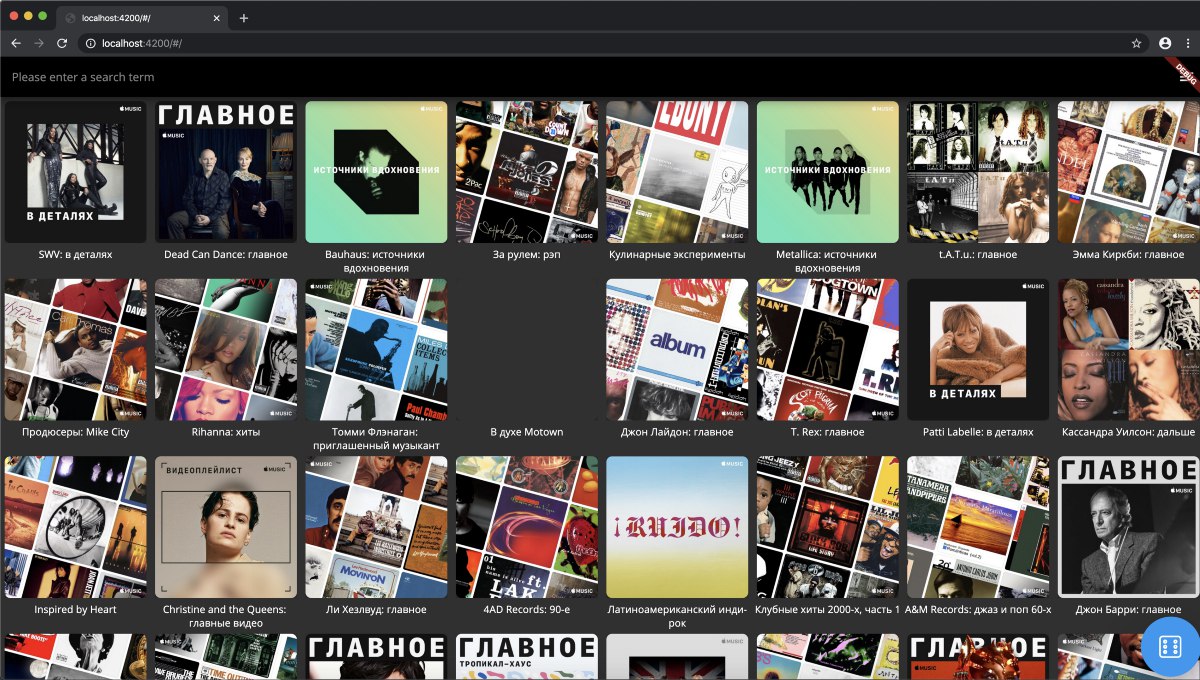The height and width of the screenshot is (680, 1200).
Task: Open the Dead Can Dance: главное cover
Action: point(226,171)
